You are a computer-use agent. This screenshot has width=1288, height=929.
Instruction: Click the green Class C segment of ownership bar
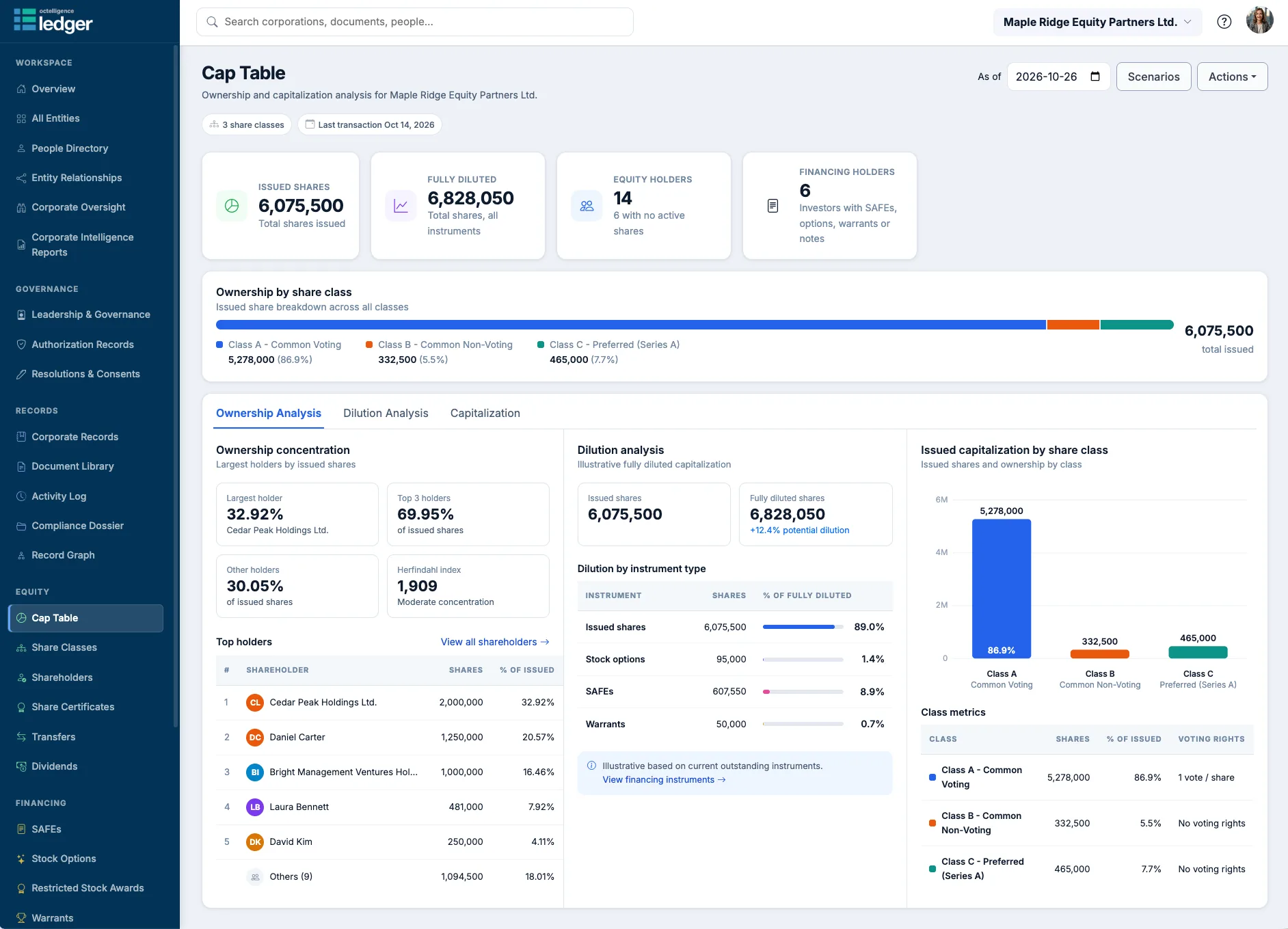click(x=1137, y=325)
